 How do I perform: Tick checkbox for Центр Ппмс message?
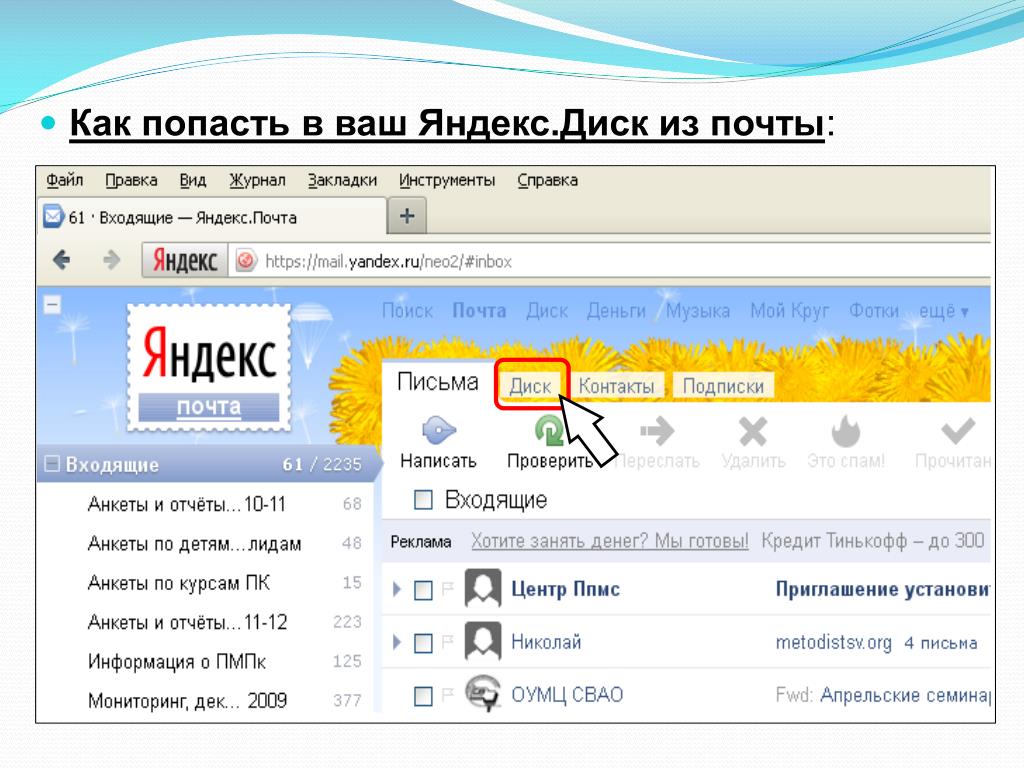point(423,590)
